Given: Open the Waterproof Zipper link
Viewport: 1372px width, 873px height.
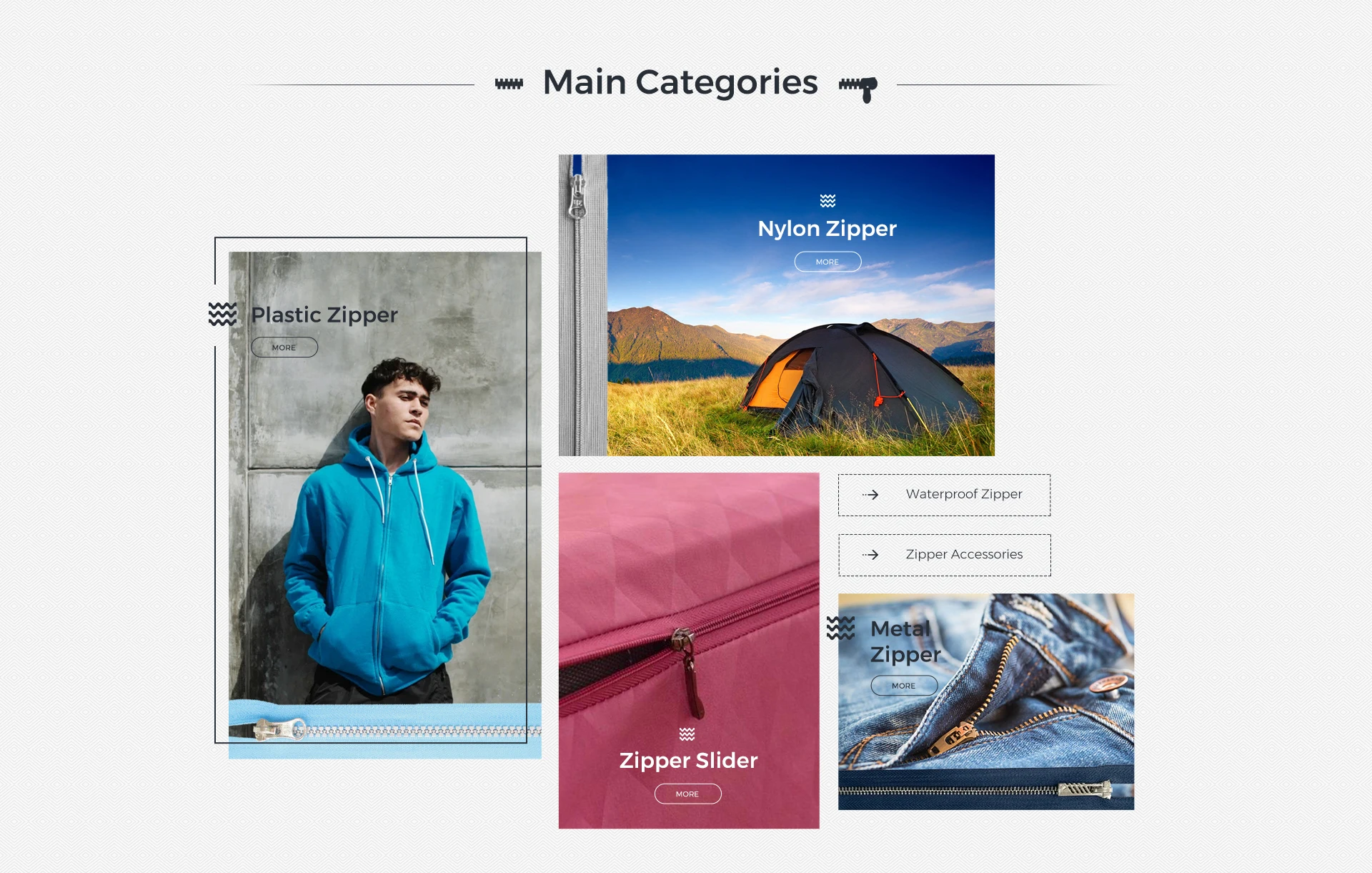Looking at the screenshot, I should tap(963, 494).
